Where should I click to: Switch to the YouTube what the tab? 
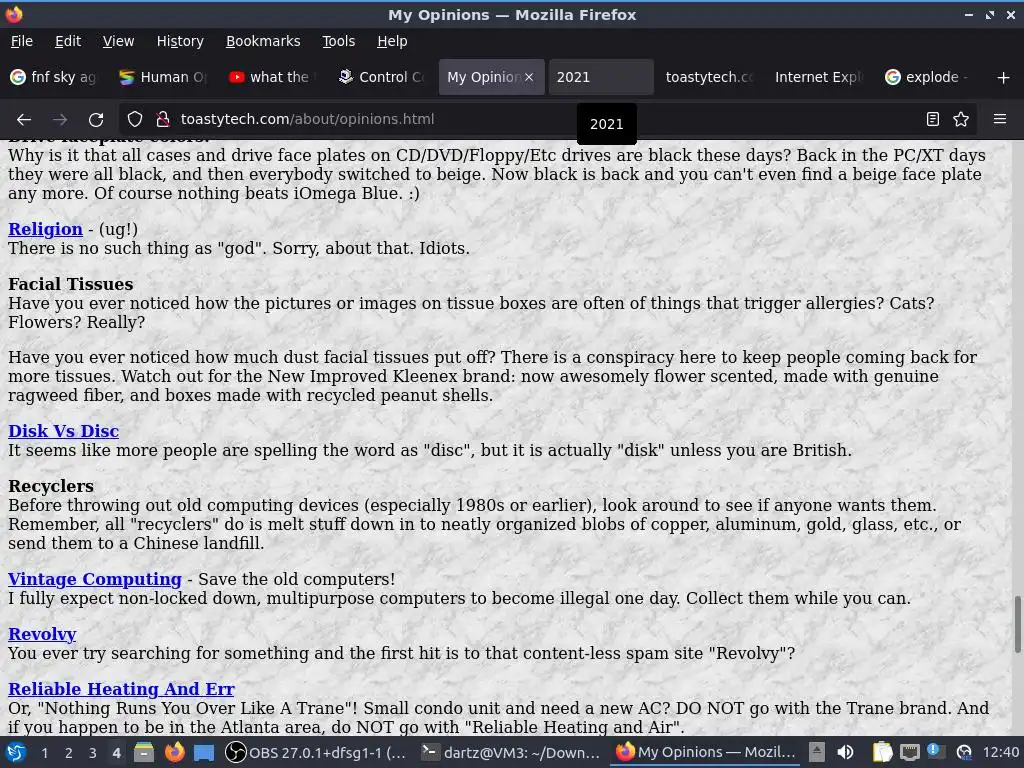[272, 77]
